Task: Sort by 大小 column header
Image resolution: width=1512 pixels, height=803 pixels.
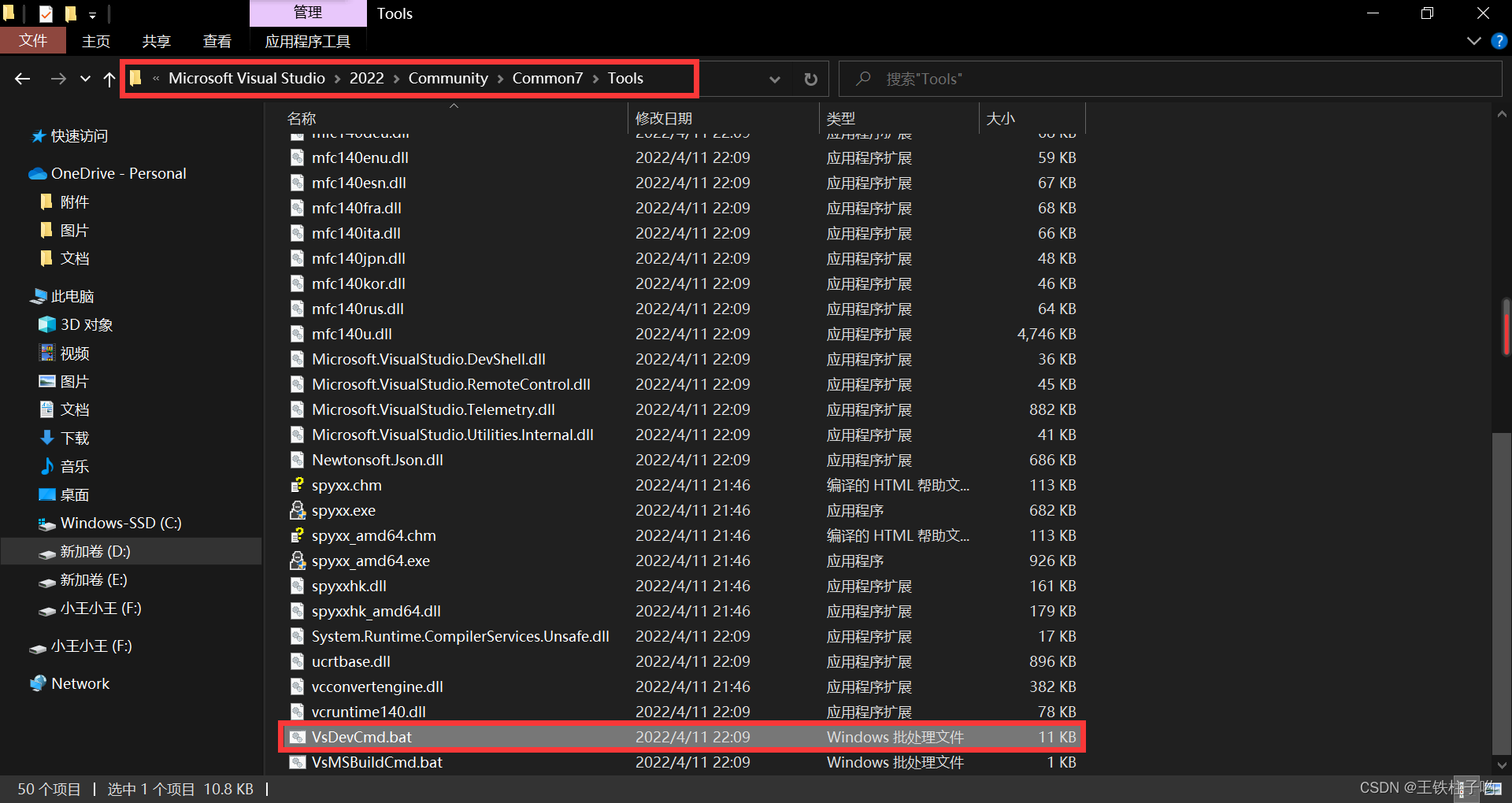Action: point(1001,118)
